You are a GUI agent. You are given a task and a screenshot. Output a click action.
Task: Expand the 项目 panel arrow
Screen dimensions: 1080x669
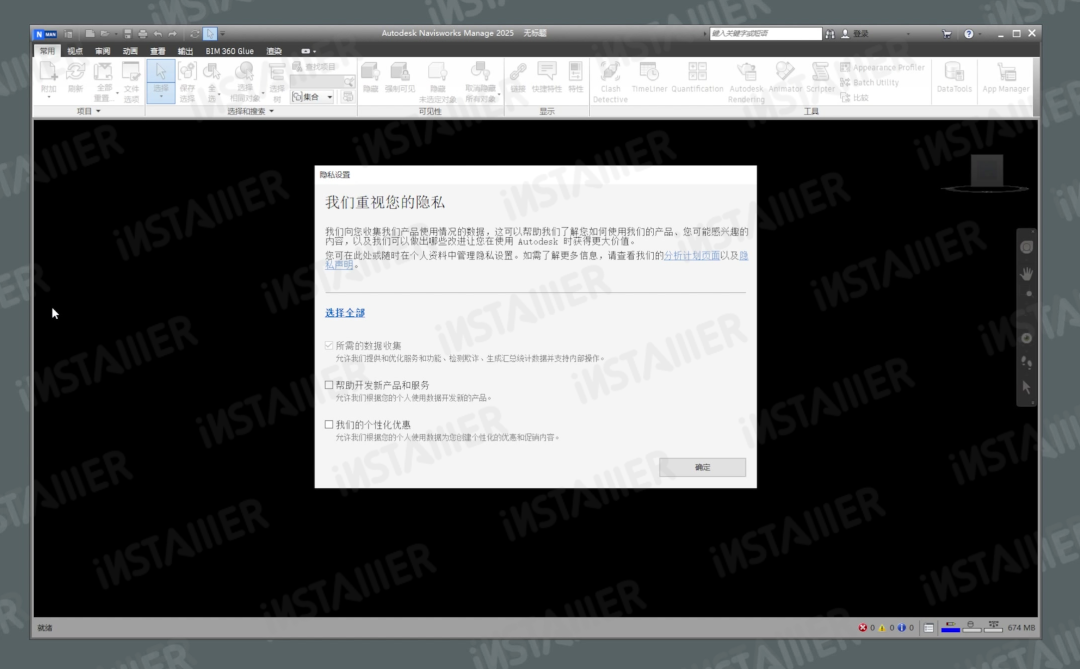pyautogui.click(x=98, y=111)
